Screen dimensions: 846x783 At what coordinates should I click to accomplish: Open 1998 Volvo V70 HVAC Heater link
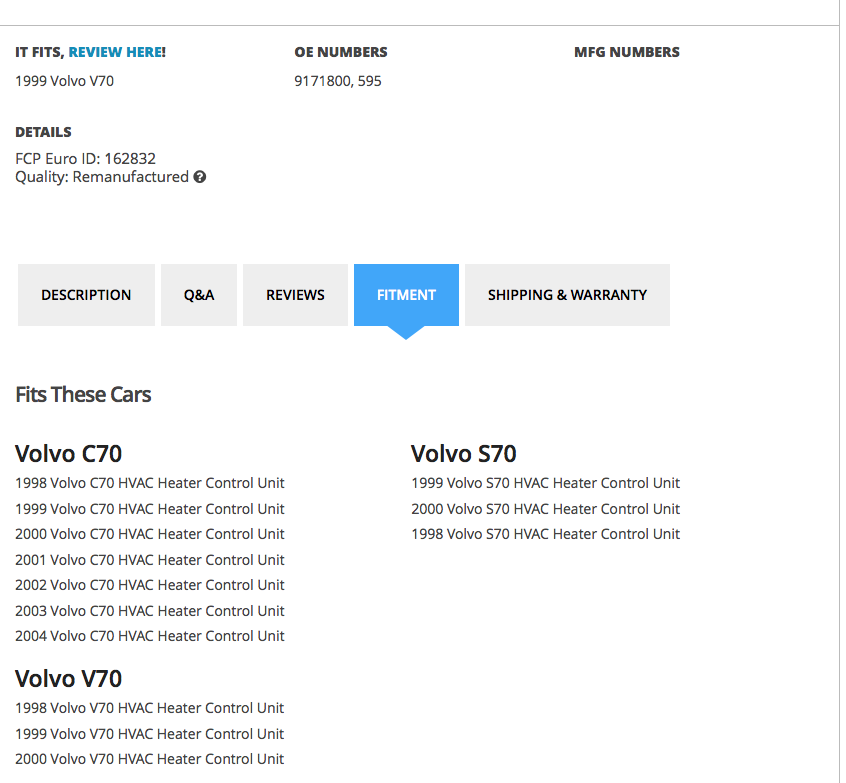point(150,708)
